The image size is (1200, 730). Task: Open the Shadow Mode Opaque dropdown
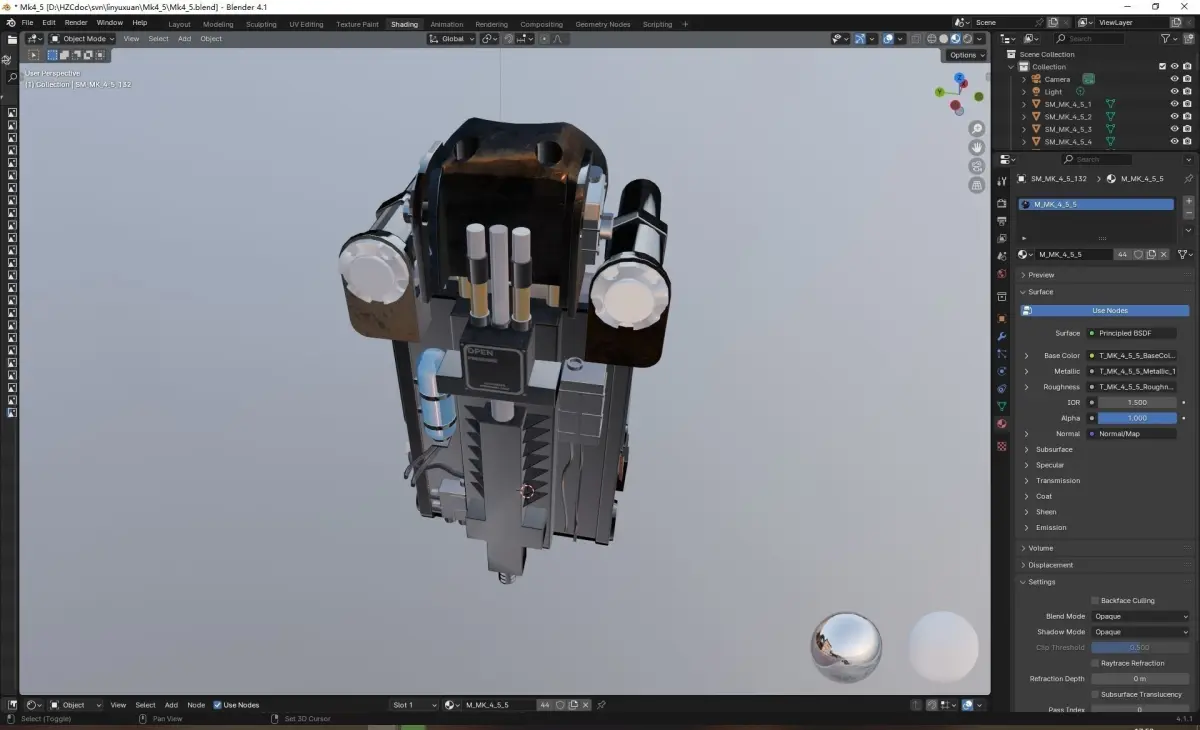click(x=1140, y=632)
